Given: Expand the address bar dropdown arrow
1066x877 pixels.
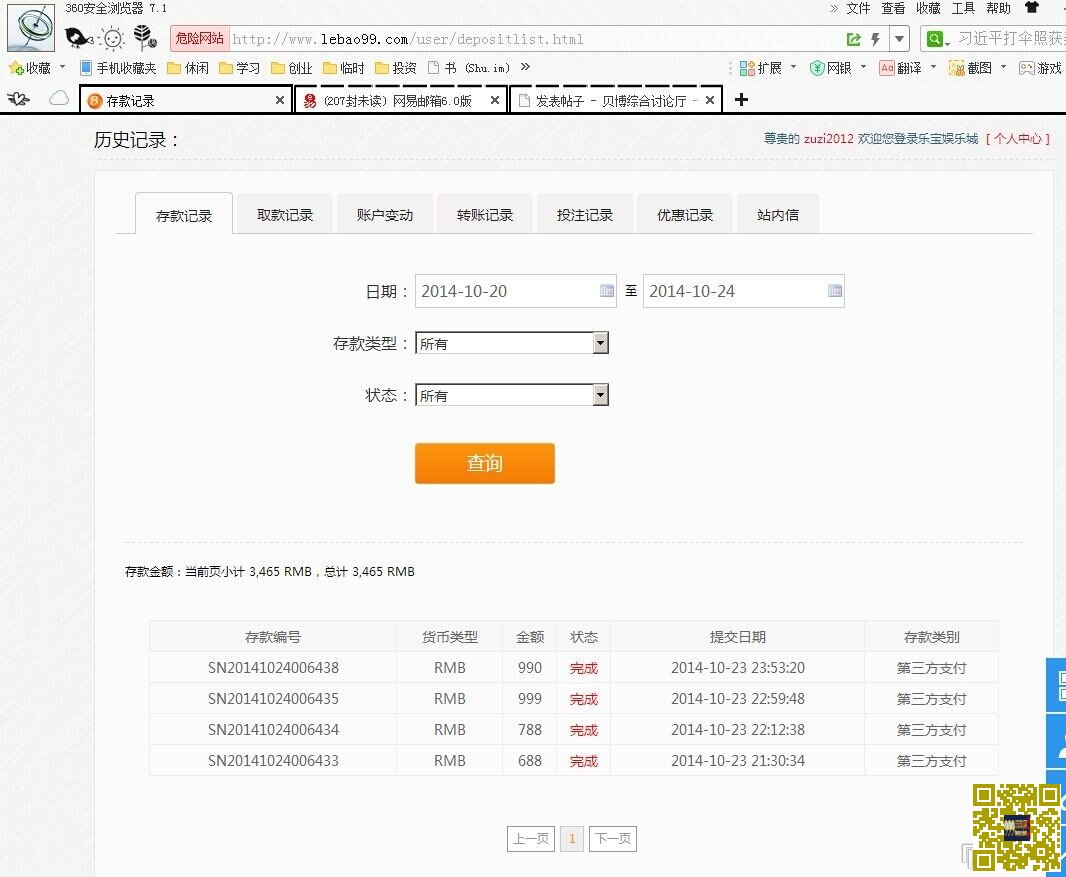Looking at the screenshot, I should [x=899, y=39].
